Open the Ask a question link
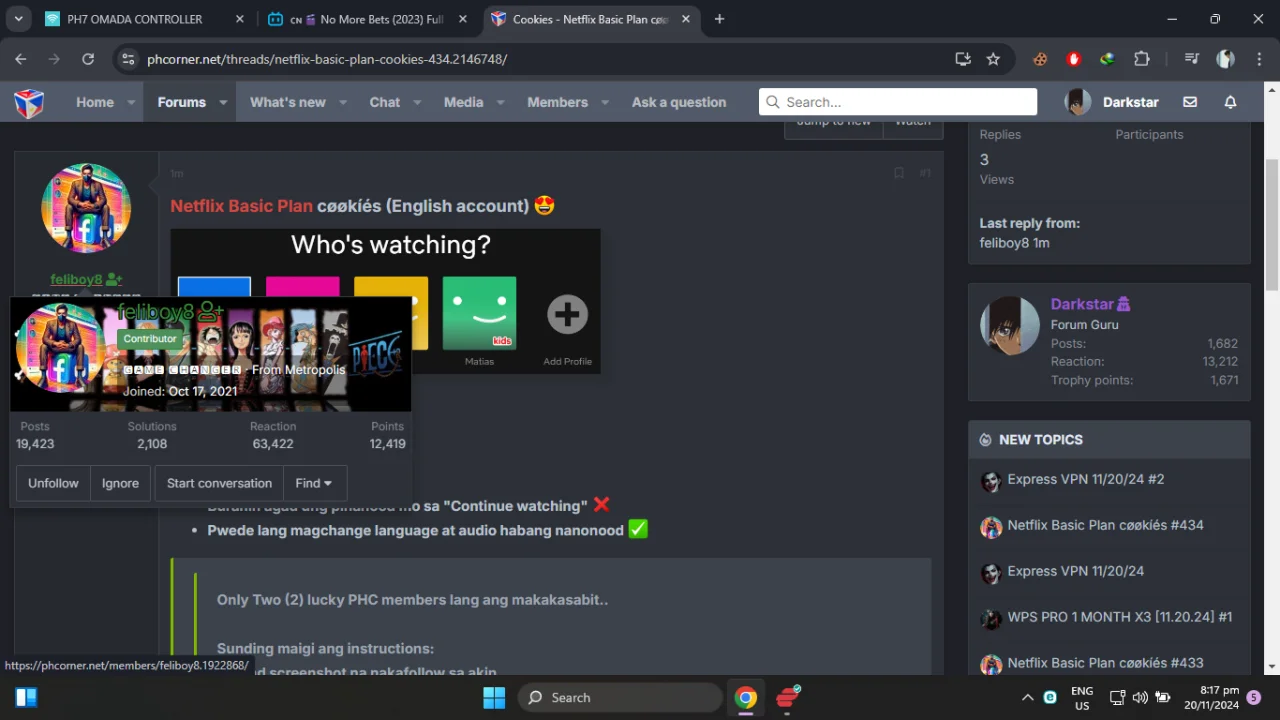 (x=679, y=102)
